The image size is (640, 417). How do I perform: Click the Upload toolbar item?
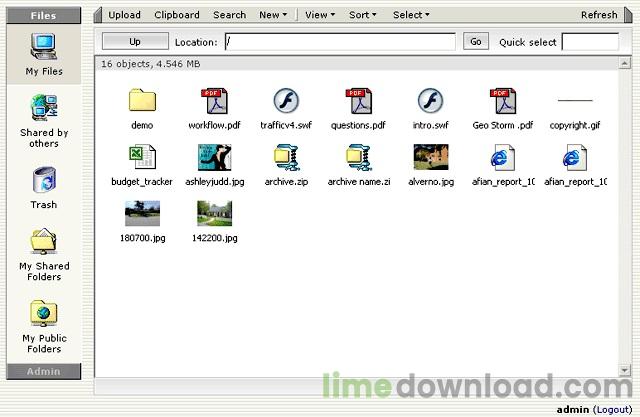(124, 15)
